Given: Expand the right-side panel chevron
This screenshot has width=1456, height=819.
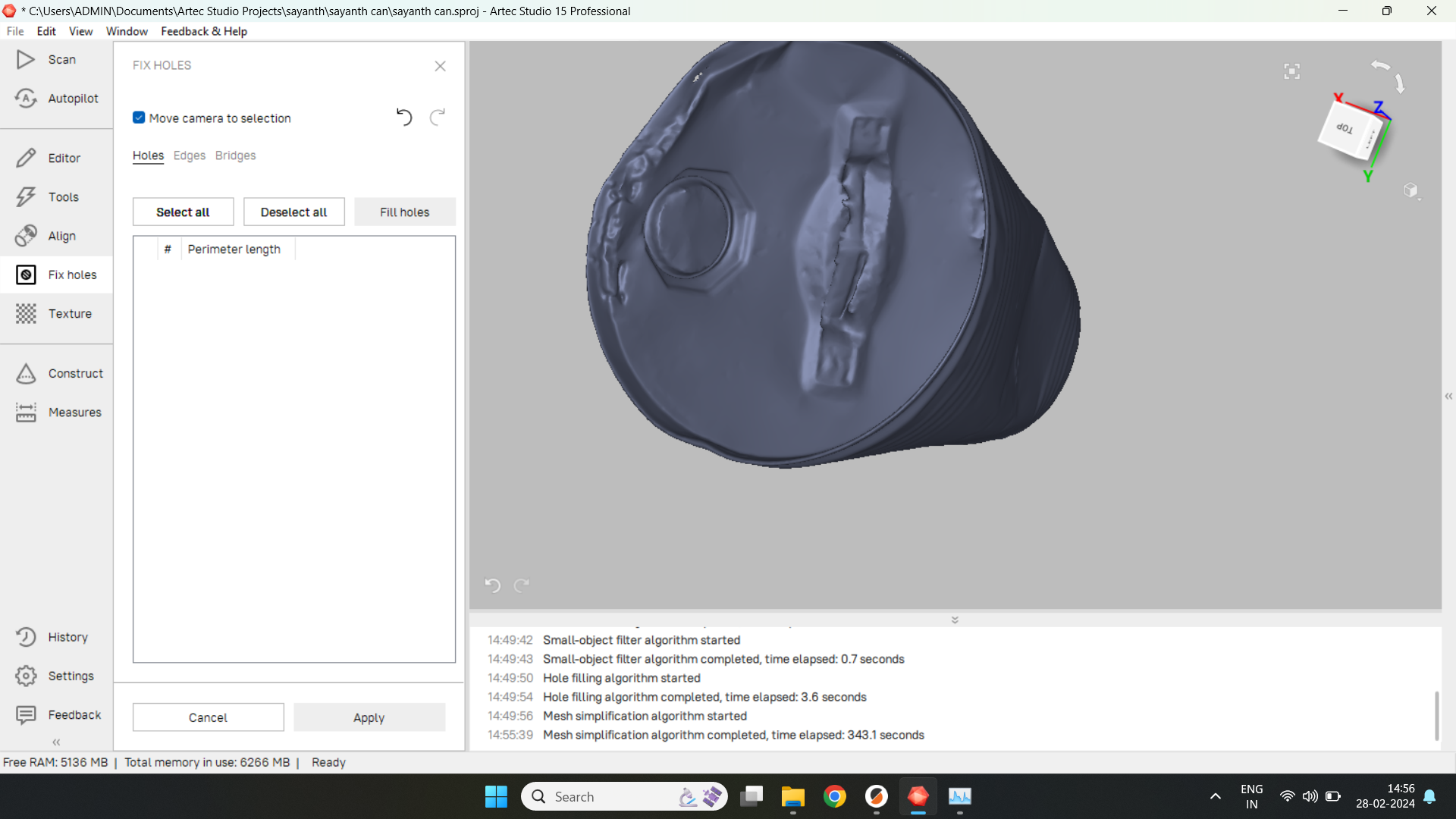Looking at the screenshot, I should pos(1448,396).
